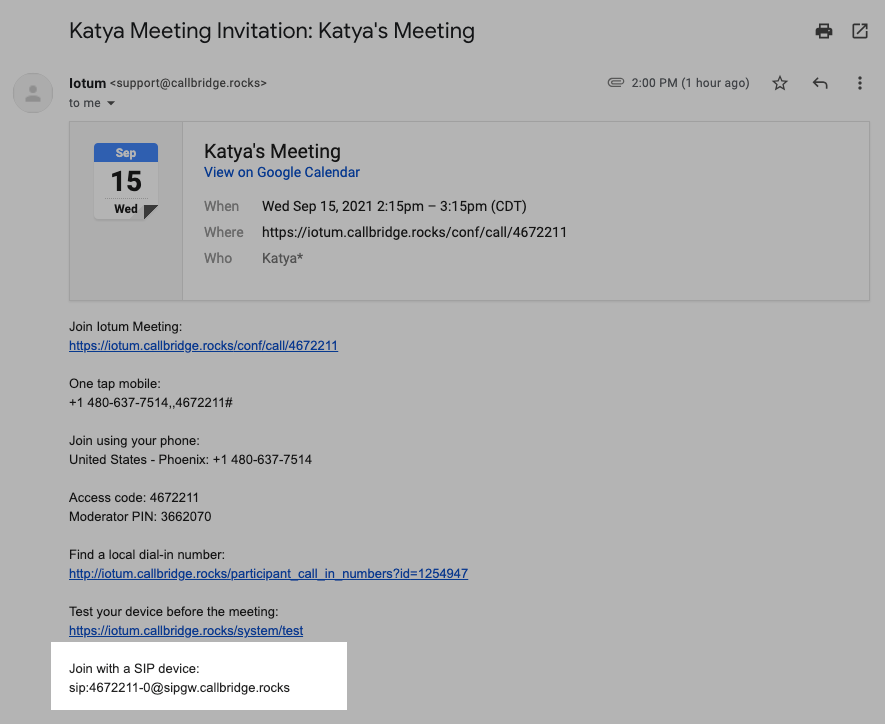Click the 'Find a local dial-in number:' label
Screen dimensions: 885x724
click(x=147, y=554)
